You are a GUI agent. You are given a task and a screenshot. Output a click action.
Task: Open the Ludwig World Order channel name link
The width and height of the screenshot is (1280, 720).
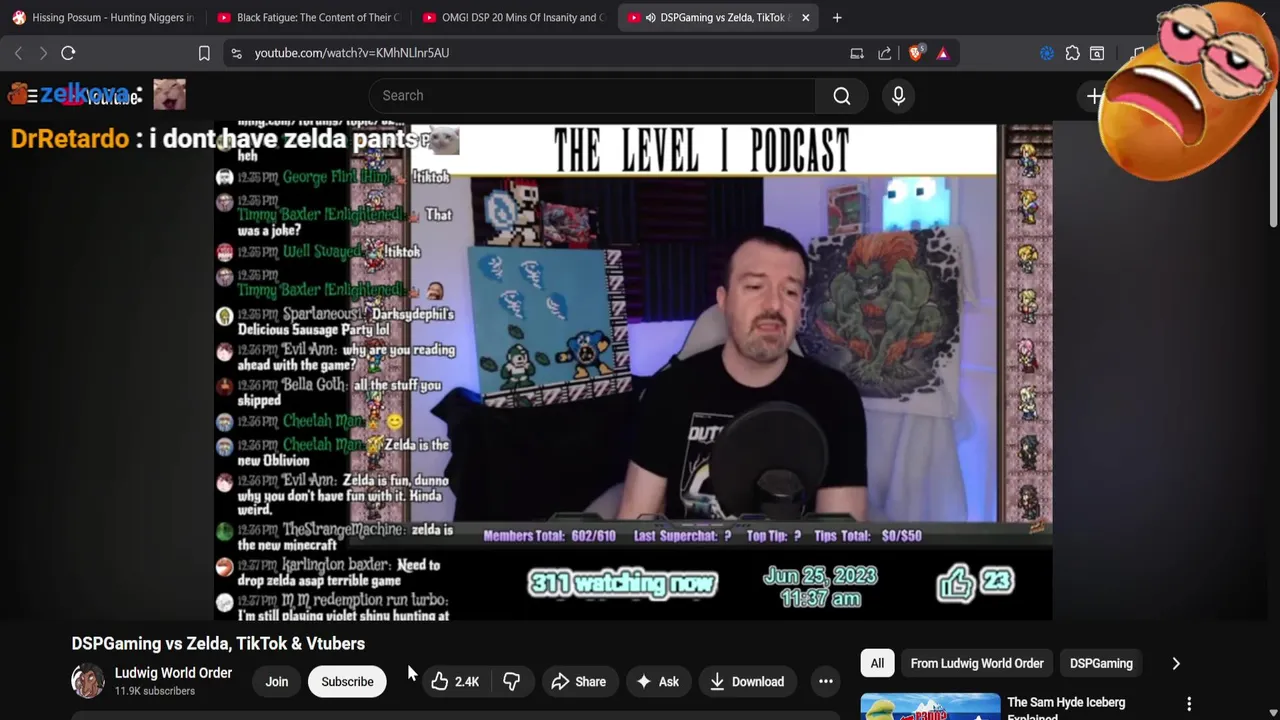pyautogui.click(x=173, y=673)
